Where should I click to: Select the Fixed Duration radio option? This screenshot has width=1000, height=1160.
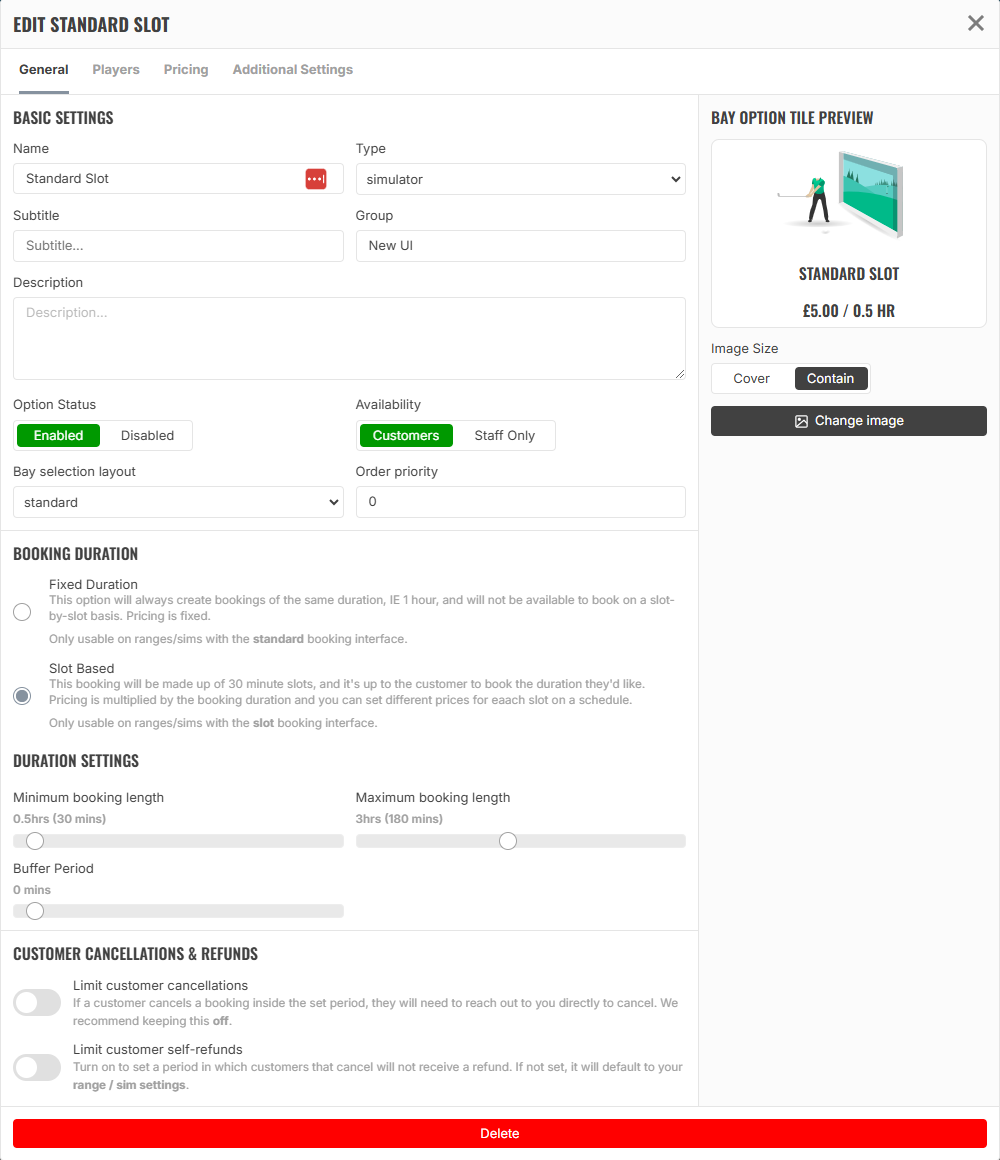[x=22, y=612]
